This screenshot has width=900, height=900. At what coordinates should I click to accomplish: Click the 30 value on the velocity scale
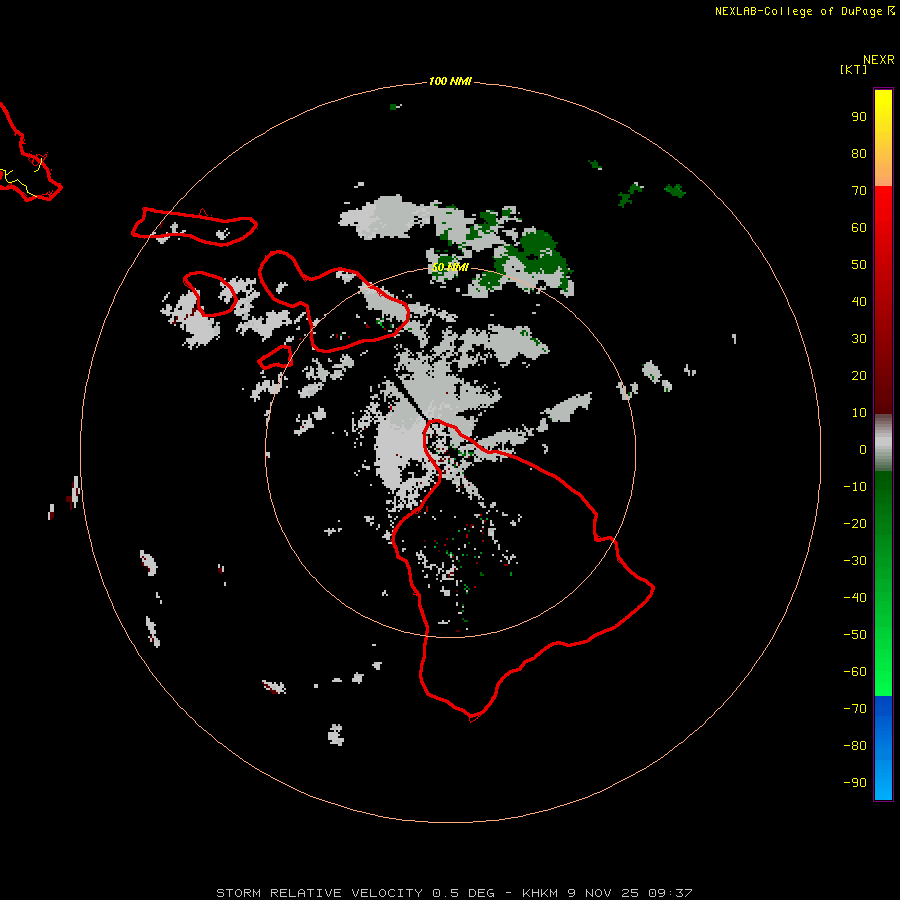click(x=859, y=339)
